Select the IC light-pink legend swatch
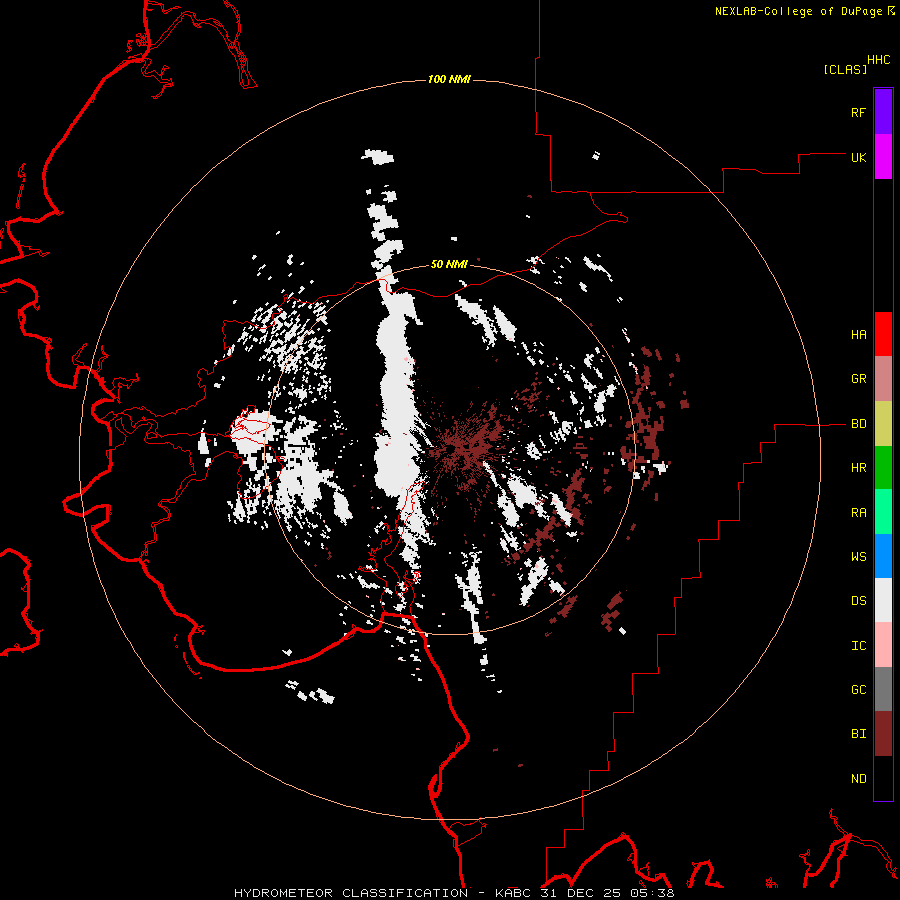The image size is (900, 900). [883, 645]
